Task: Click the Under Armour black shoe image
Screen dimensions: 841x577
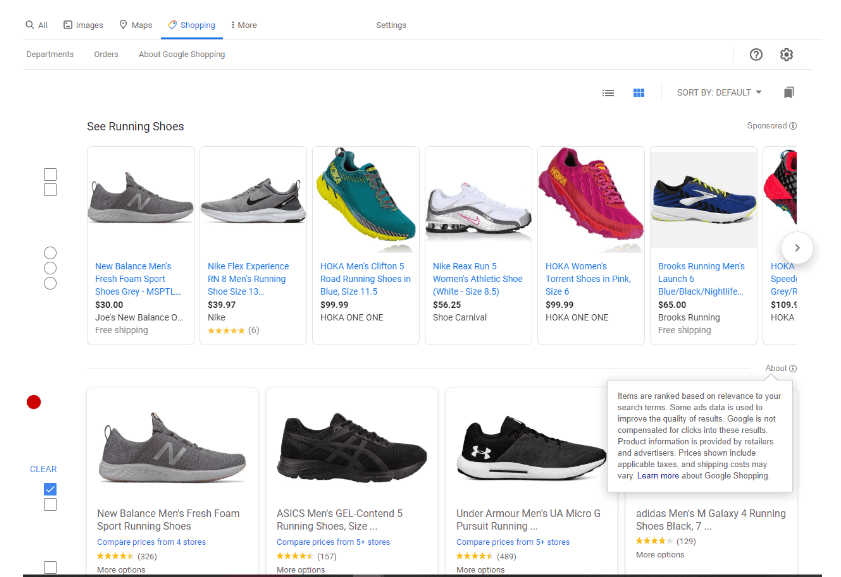Action: 532,448
